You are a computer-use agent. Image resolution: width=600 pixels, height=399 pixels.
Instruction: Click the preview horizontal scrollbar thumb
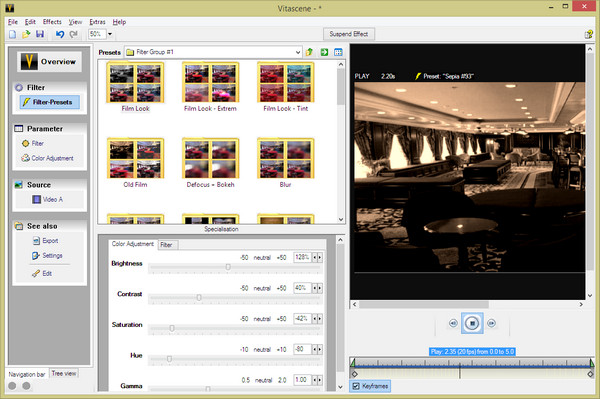tap(424, 305)
